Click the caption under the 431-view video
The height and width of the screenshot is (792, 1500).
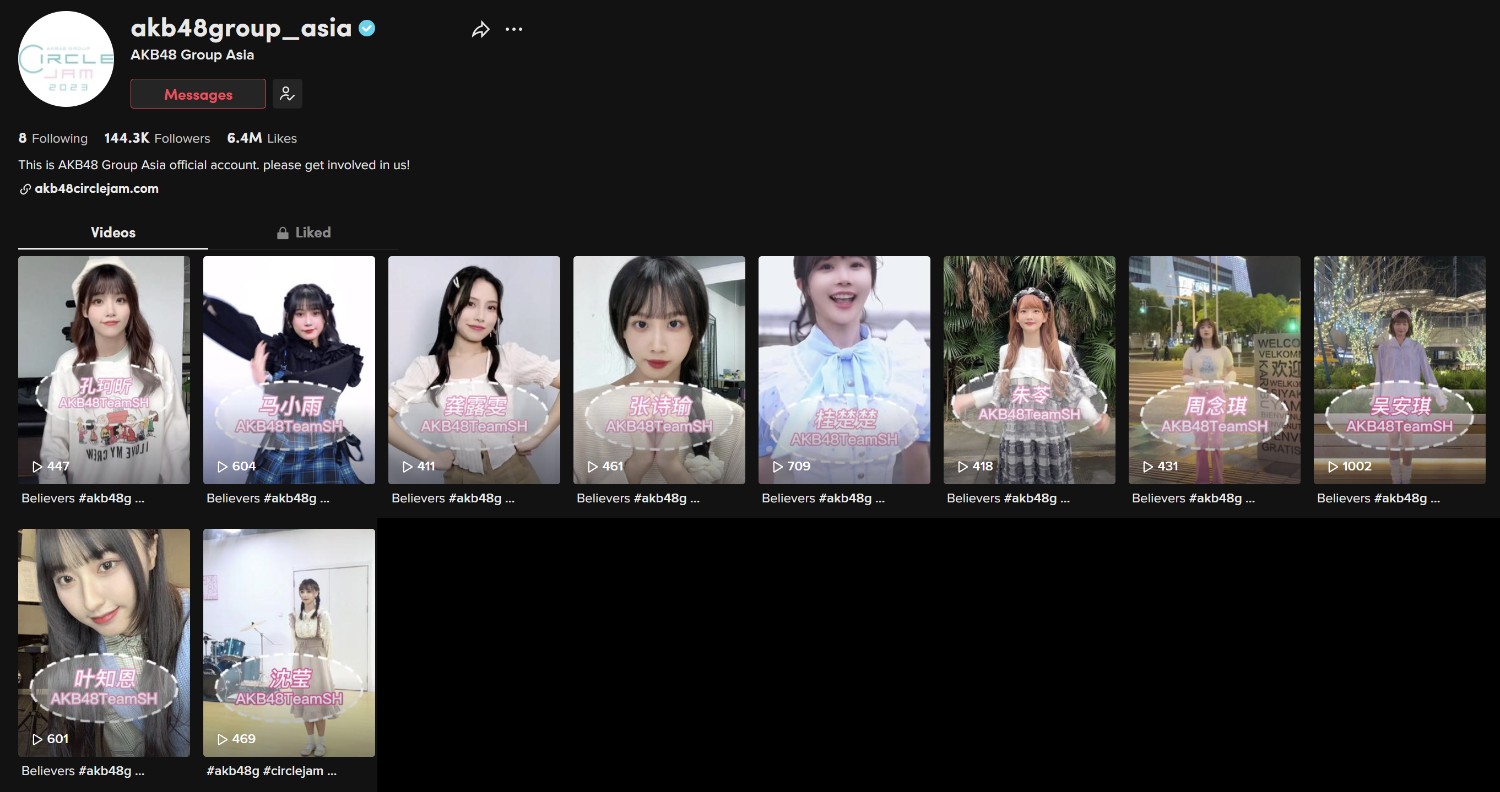coord(1194,498)
